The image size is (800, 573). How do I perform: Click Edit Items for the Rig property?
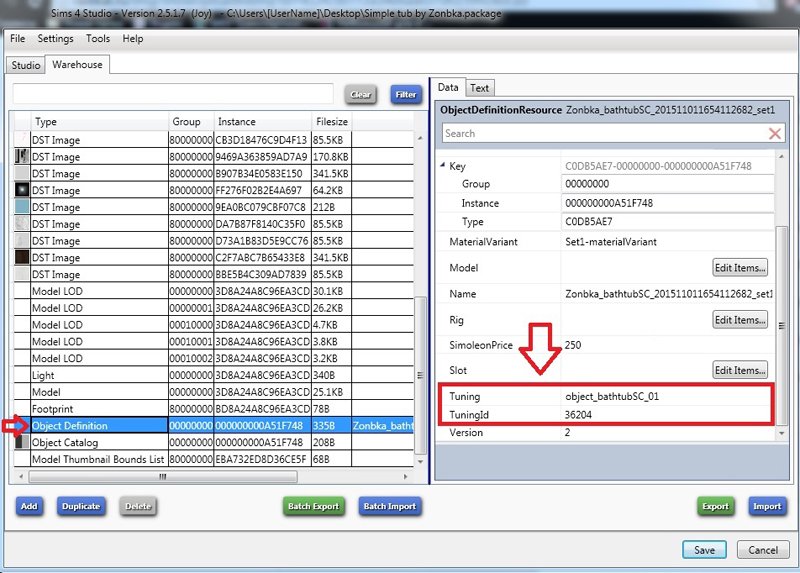point(740,320)
